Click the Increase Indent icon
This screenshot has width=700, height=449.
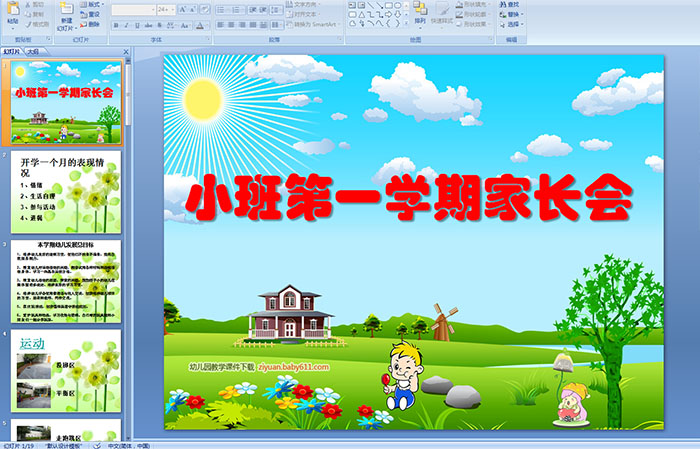pos(263,10)
